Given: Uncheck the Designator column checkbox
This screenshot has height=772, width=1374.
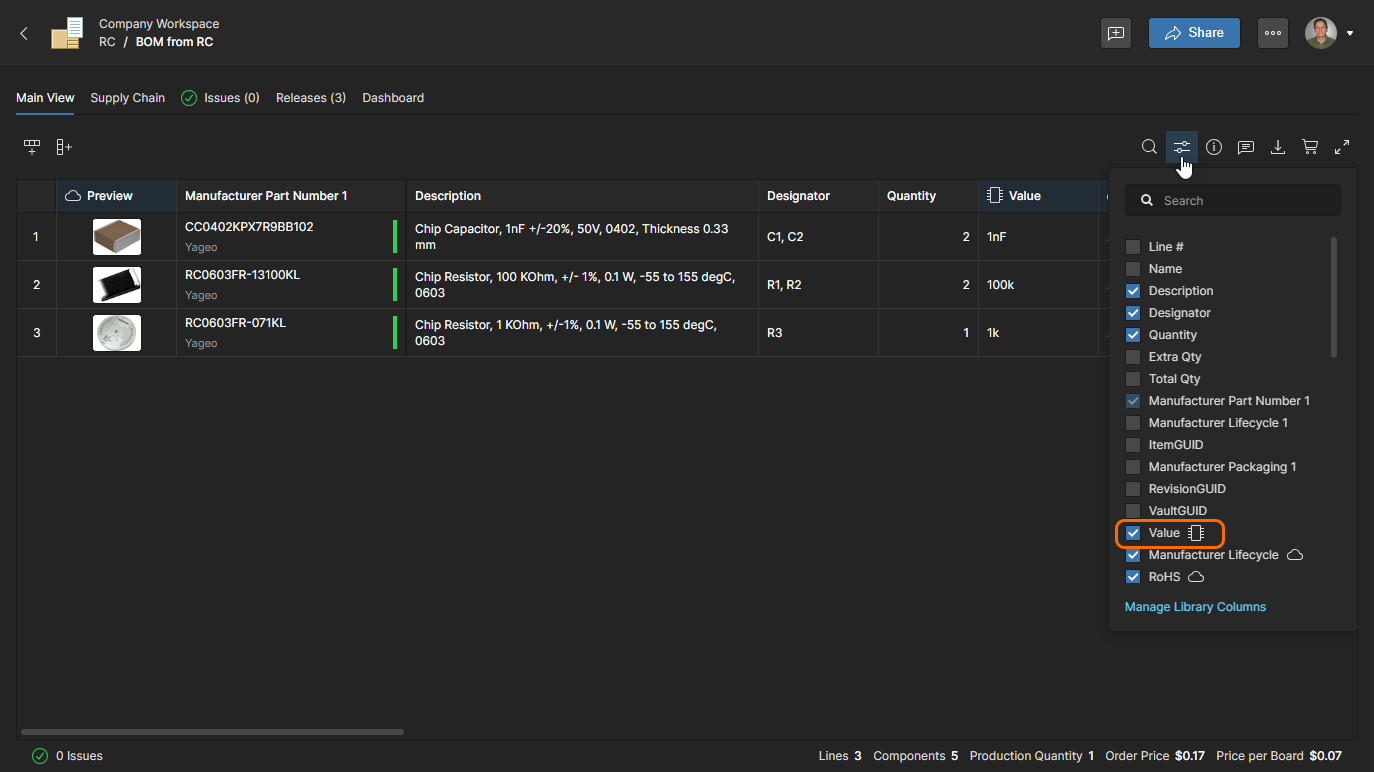Looking at the screenshot, I should click(1133, 313).
